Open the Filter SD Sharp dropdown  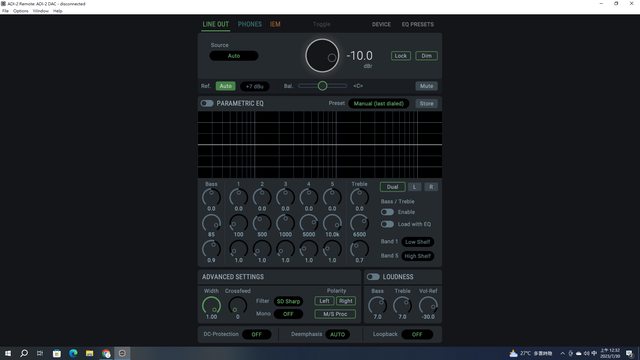point(288,301)
